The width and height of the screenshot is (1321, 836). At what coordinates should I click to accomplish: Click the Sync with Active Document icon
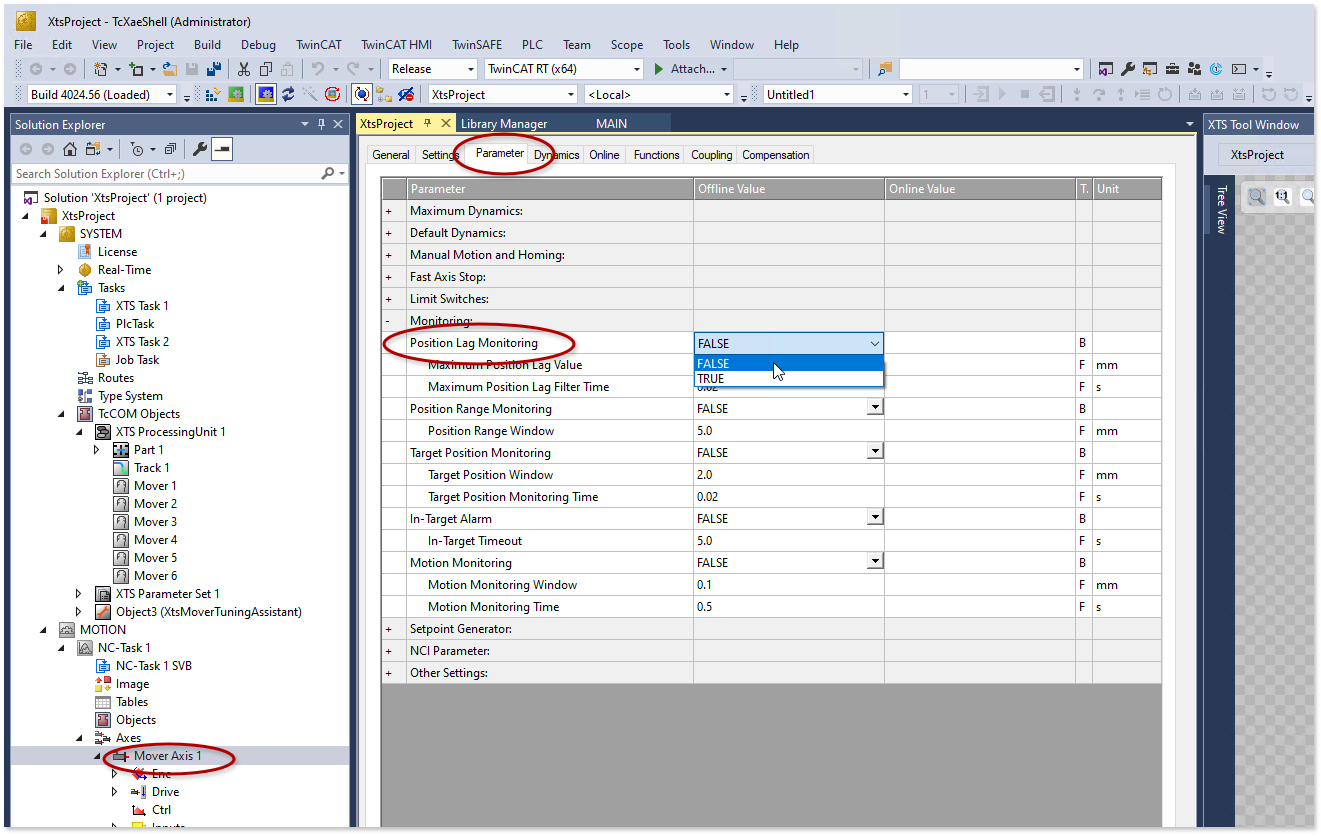pos(93,149)
